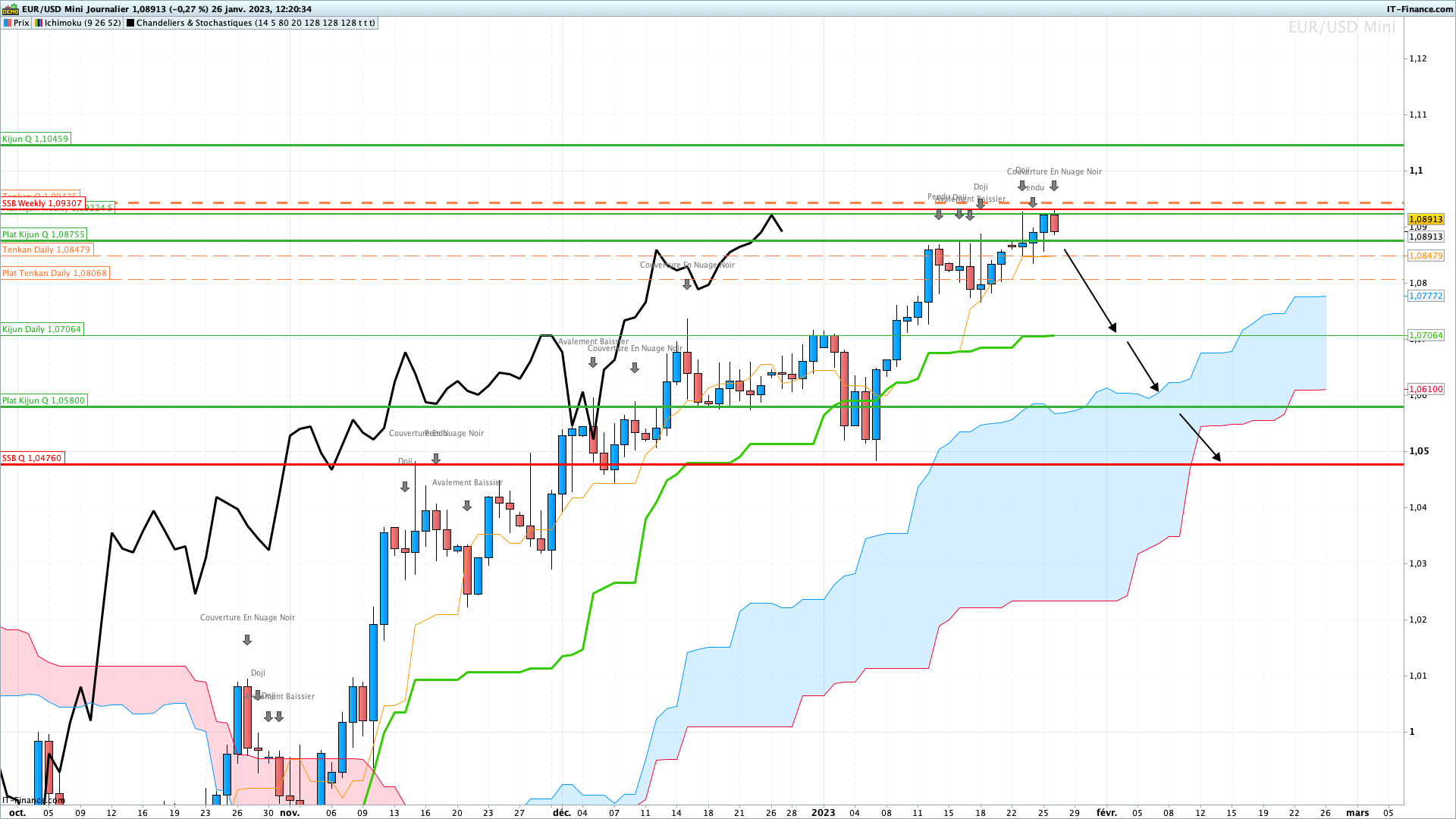The height and width of the screenshot is (819, 1456).
Task: Select the SSB Q 1,04760 level label
Action: tap(32, 458)
